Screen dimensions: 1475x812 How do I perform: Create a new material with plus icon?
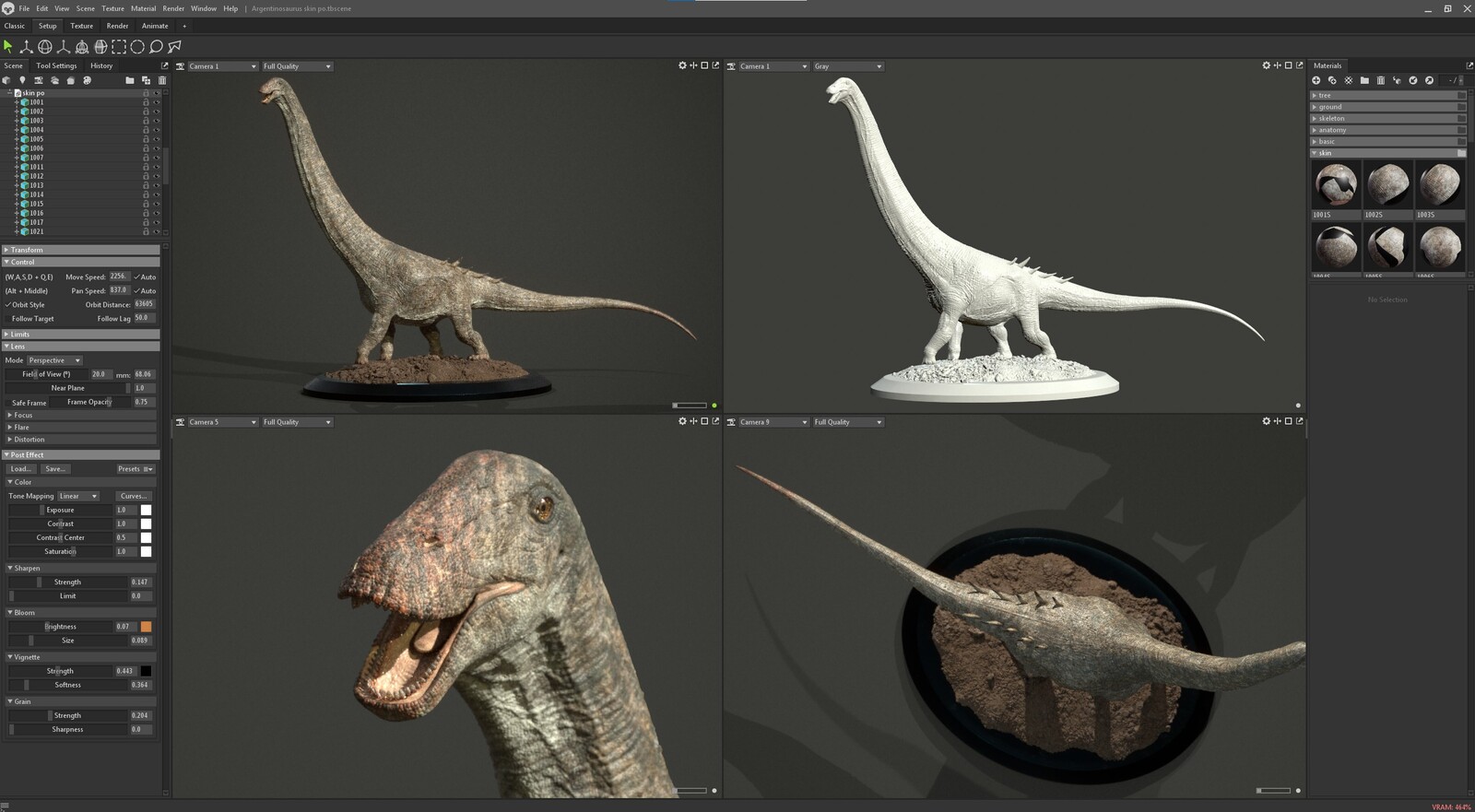tap(1316, 80)
